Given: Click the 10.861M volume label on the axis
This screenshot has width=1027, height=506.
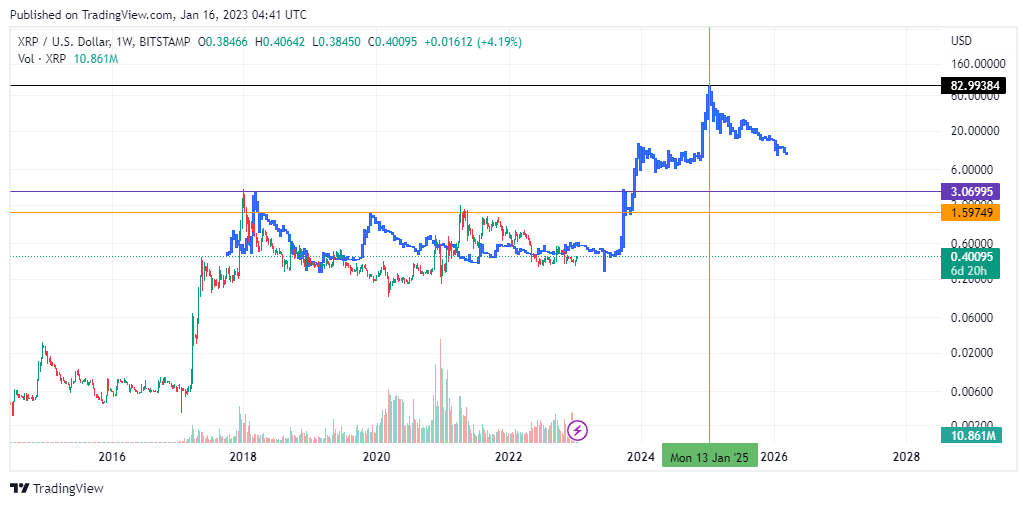Looking at the screenshot, I should click(970, 435).
